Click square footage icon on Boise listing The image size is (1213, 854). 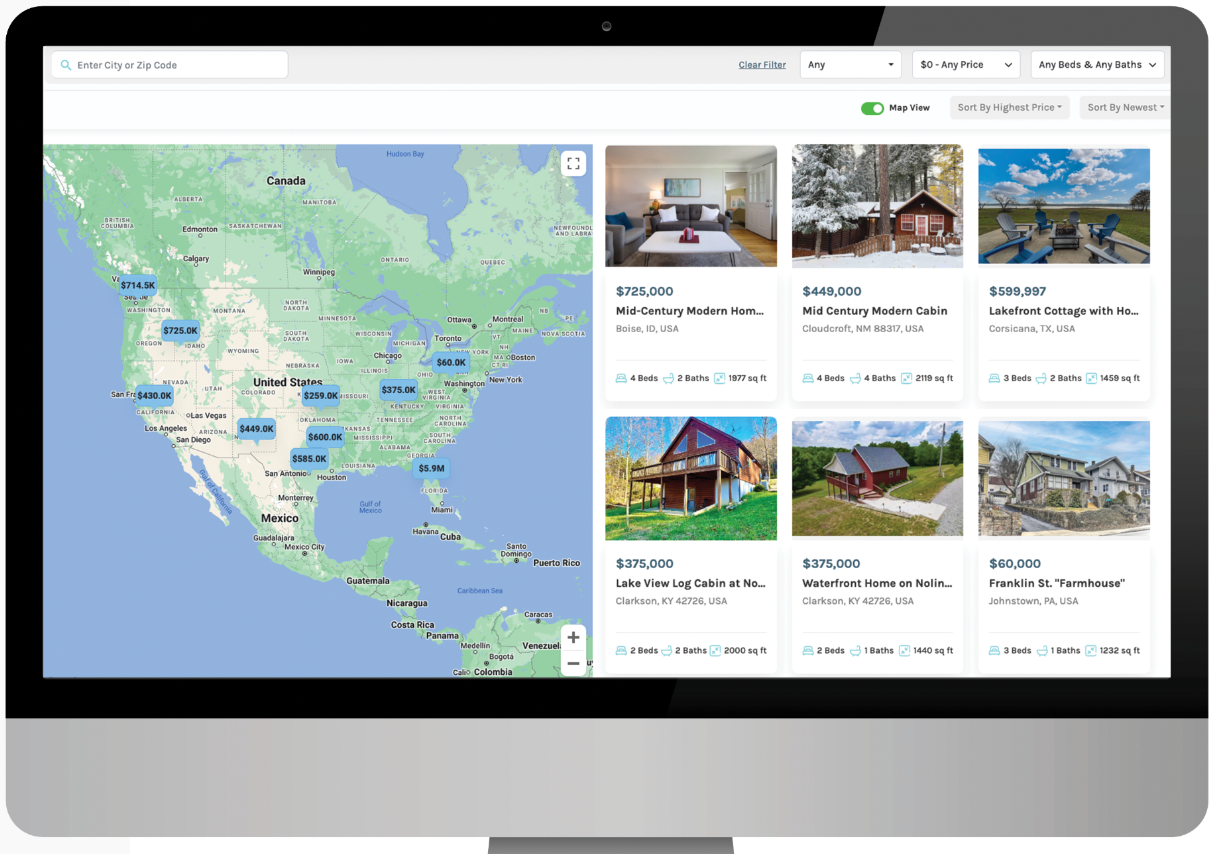[720, 379]
